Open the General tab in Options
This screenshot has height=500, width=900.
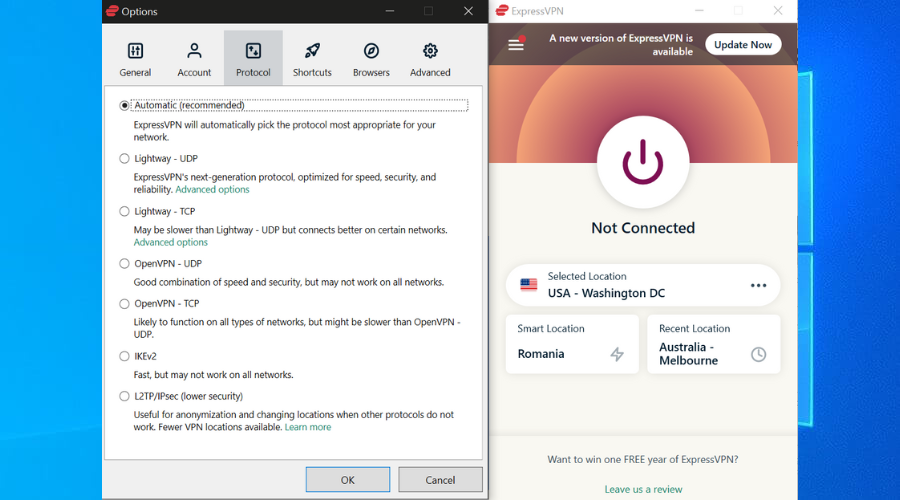(135, 59)
